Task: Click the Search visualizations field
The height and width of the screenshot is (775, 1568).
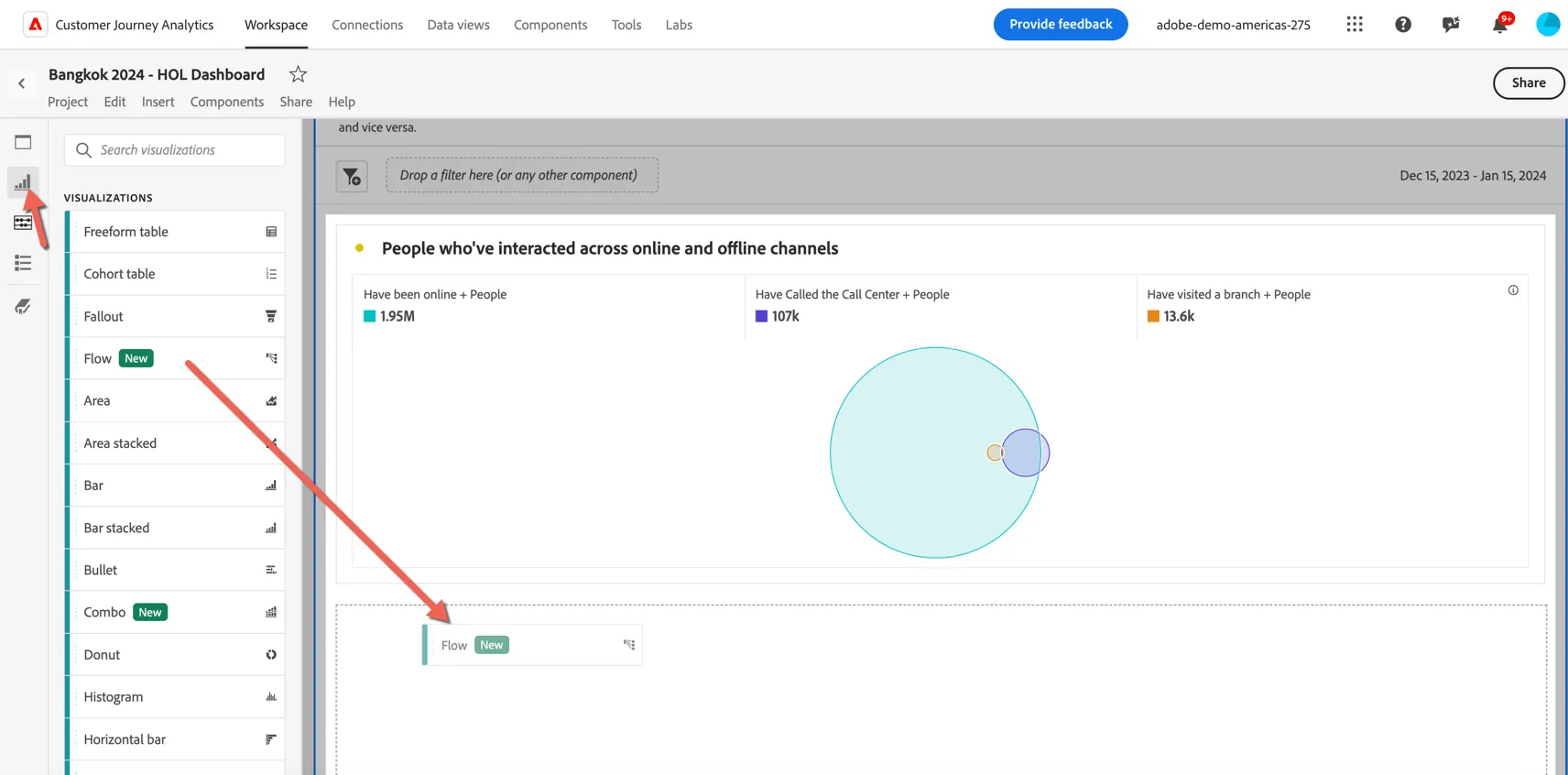Action: coord(174,150)
